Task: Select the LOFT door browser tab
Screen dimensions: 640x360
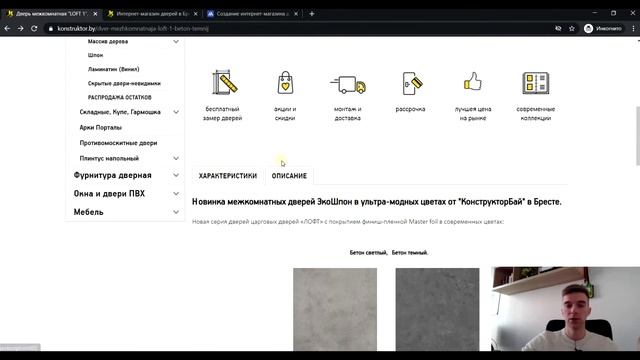Action: (x=51, y=14)
